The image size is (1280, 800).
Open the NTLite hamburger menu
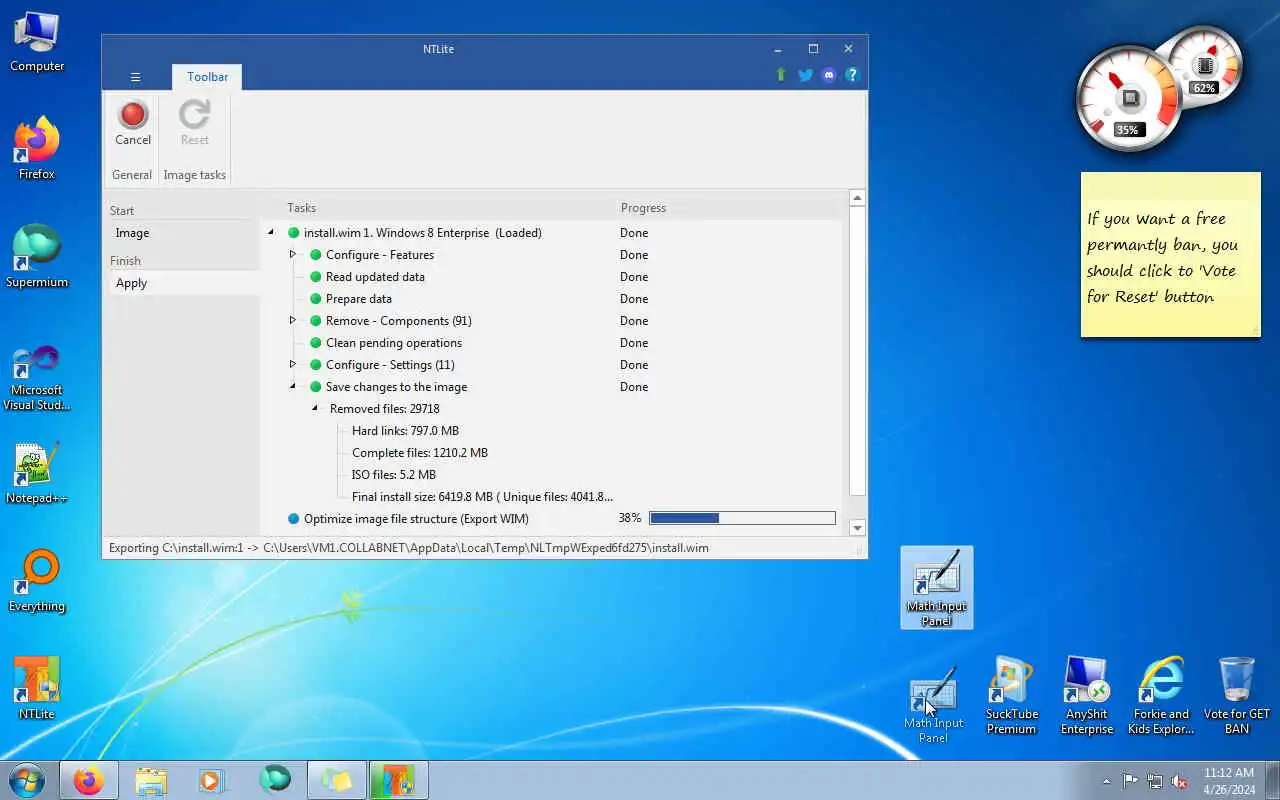tap(135, 77)
